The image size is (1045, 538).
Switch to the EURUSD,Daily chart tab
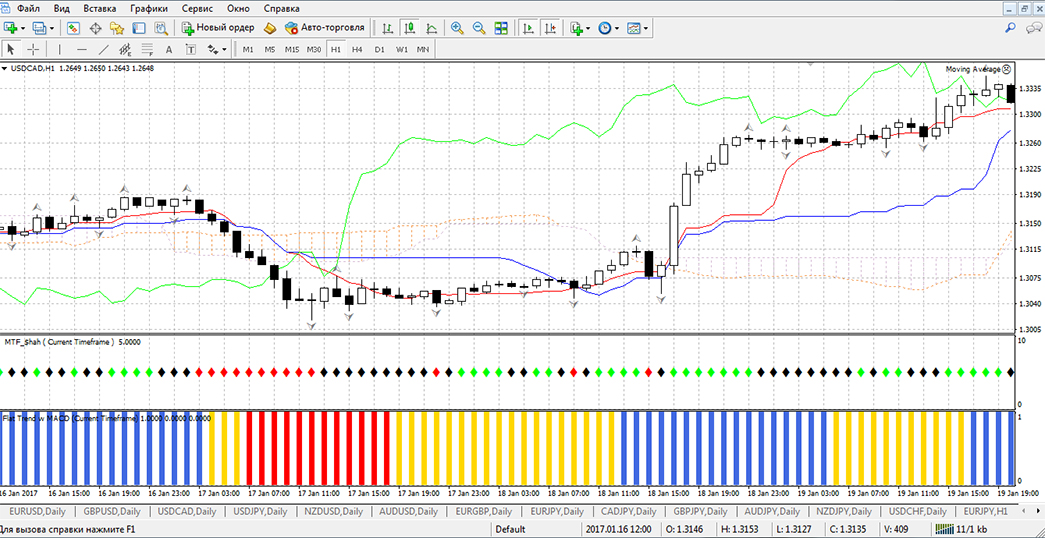(x=37, y=511)
